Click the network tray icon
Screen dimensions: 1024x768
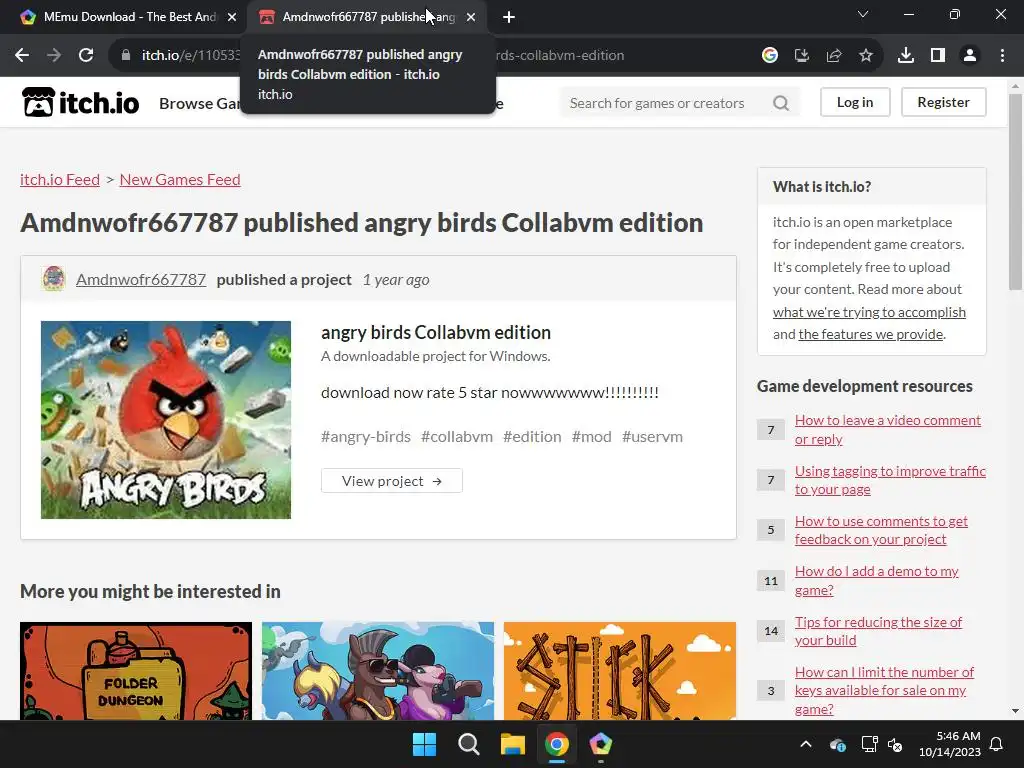(x=869, y=744)
